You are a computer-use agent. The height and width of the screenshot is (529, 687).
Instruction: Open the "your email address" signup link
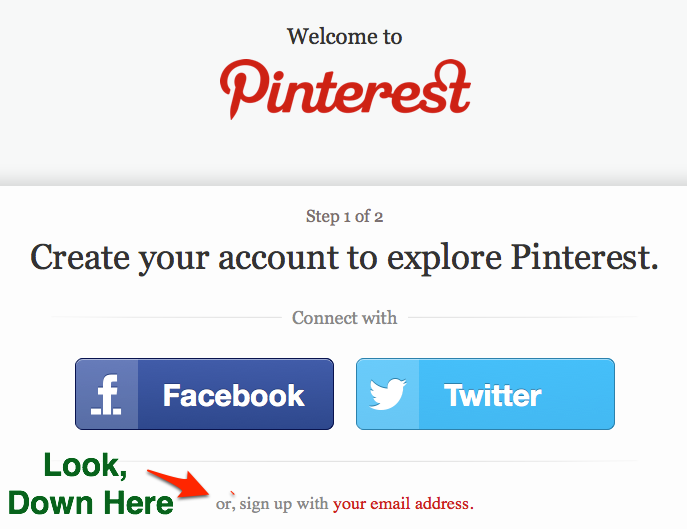(403, 503)
